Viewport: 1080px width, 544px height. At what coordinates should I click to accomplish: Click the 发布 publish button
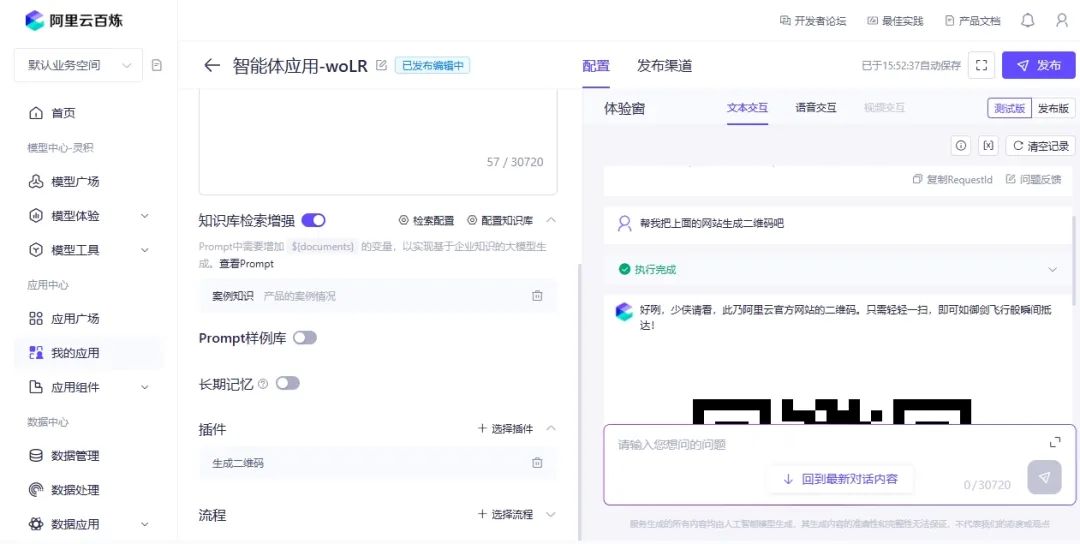click(x=1039, y=65)
